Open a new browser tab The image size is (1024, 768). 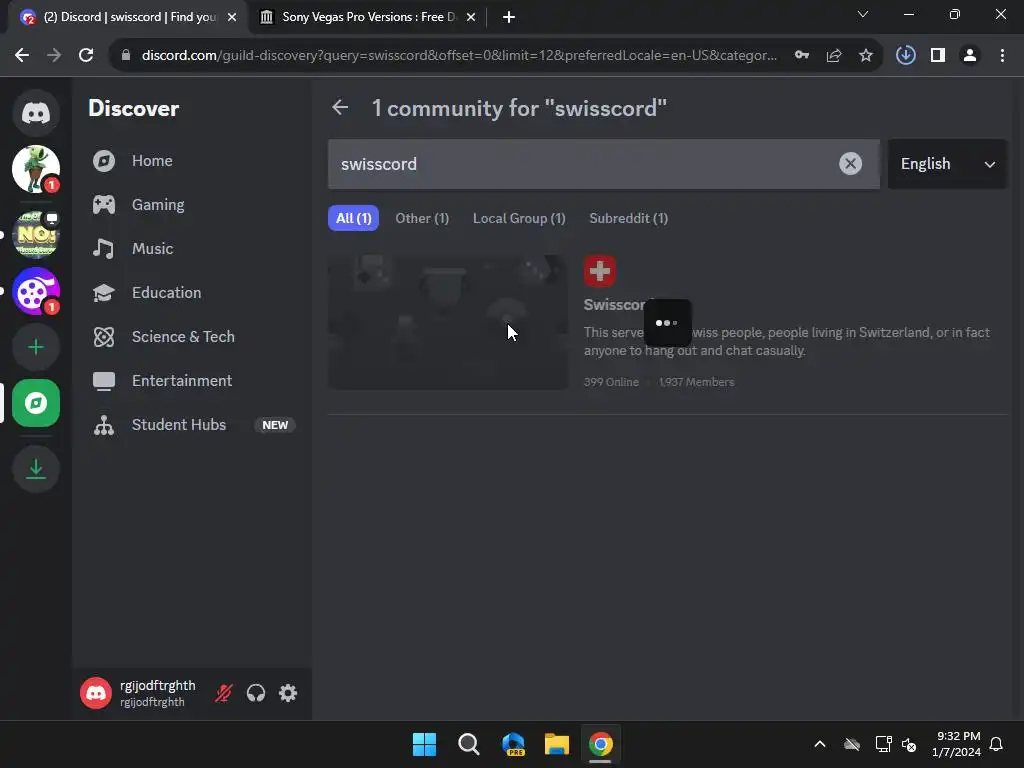pos(509,17)
